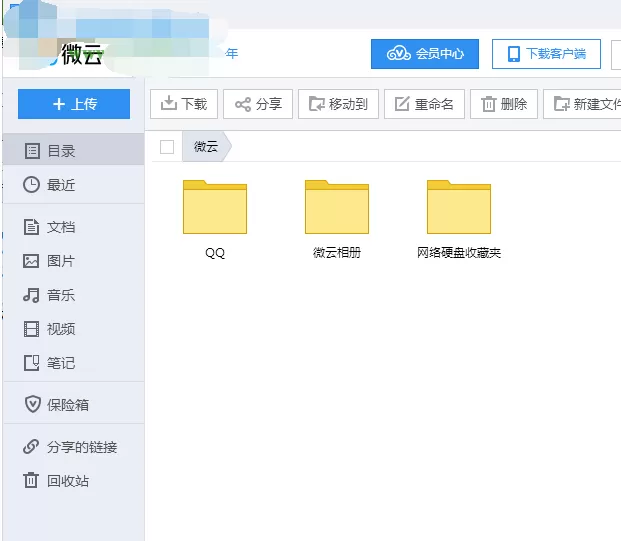Show Videos (视频) category
The width and height of the screenshot is (621, 541).
(73, 329)
